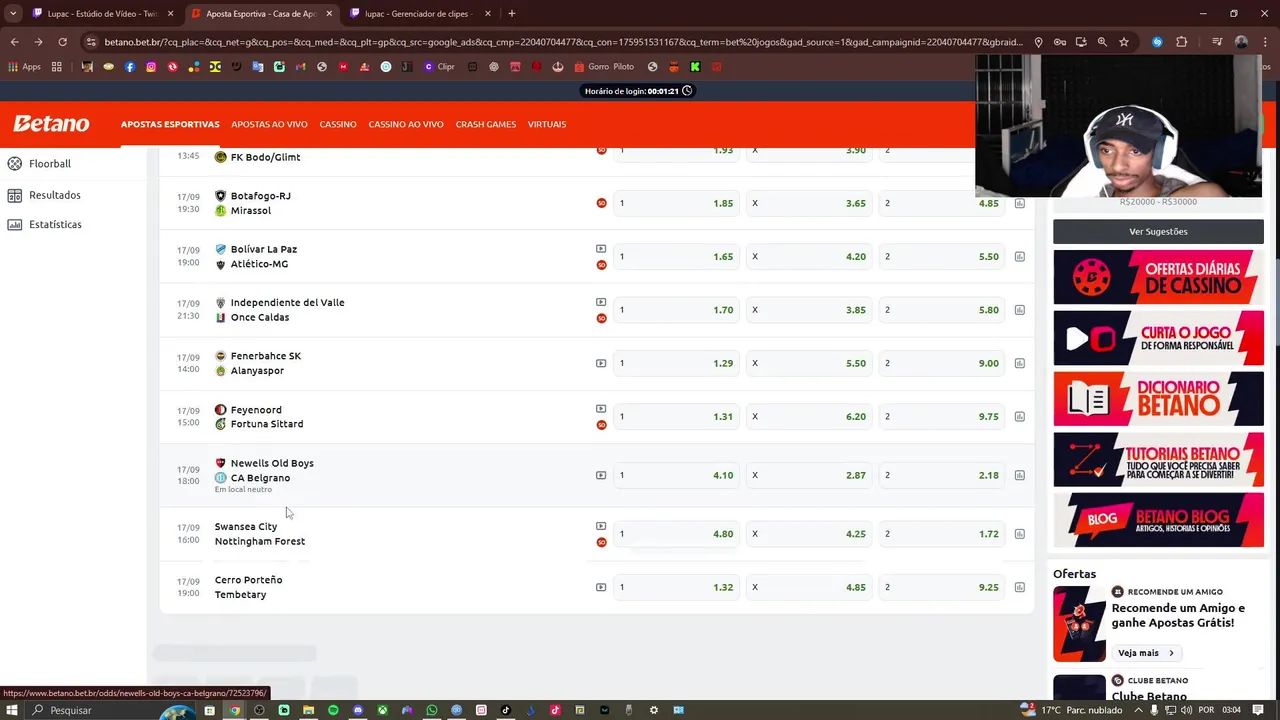Click live stream icon for Newells Old Boys match

601,475
